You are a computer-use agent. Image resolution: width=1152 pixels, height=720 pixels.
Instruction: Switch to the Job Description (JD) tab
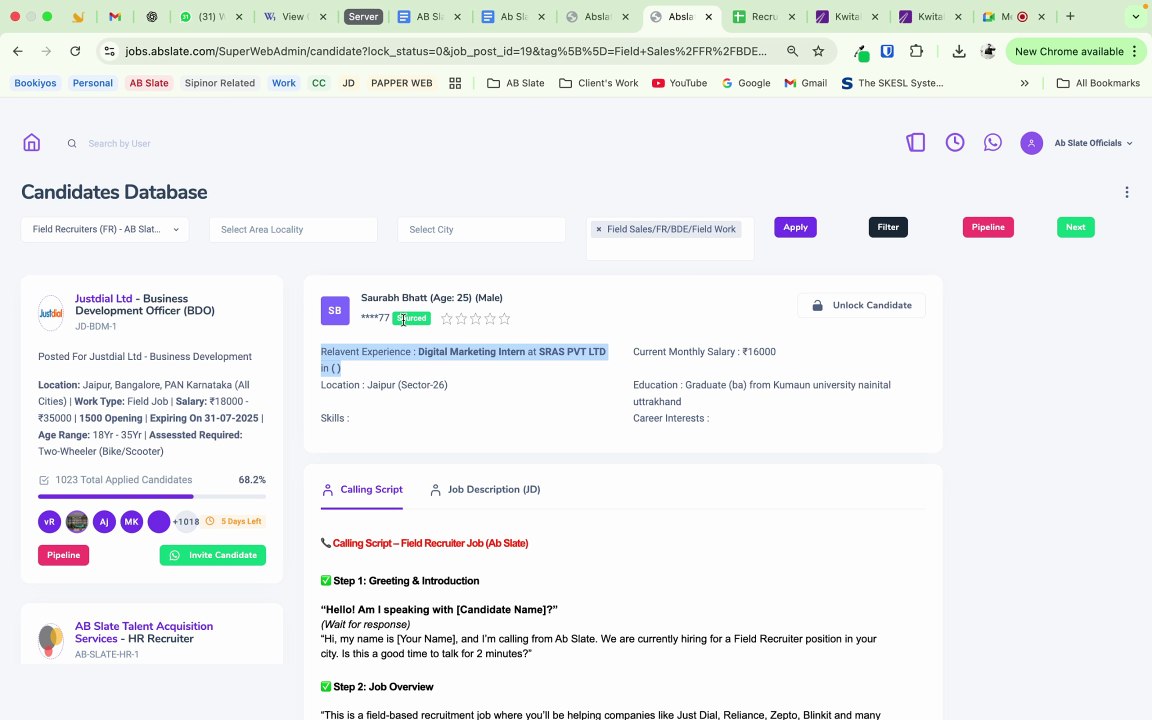(x=485, y=489)
